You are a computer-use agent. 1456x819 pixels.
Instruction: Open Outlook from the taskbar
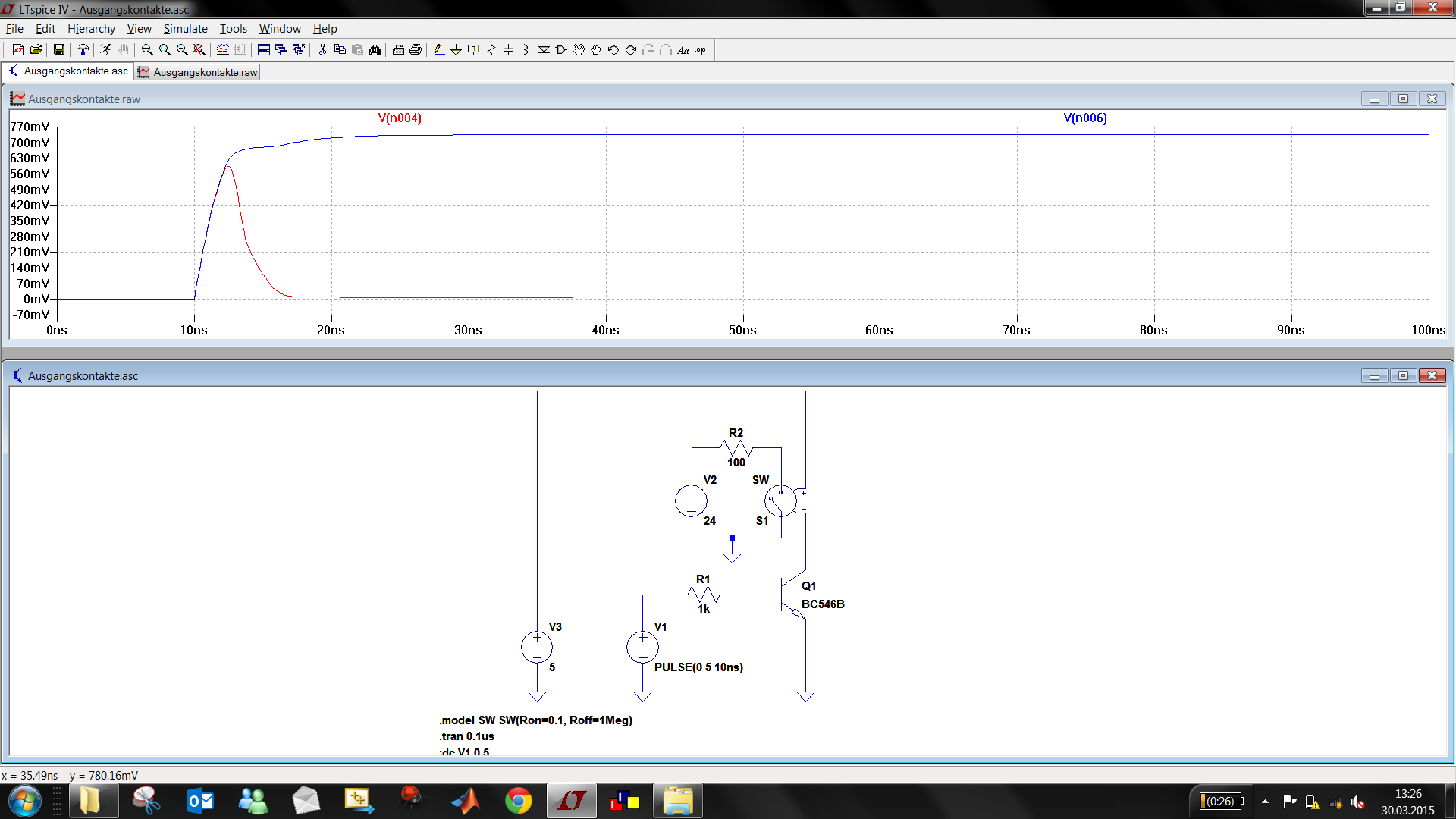click(x=199, y=801)
